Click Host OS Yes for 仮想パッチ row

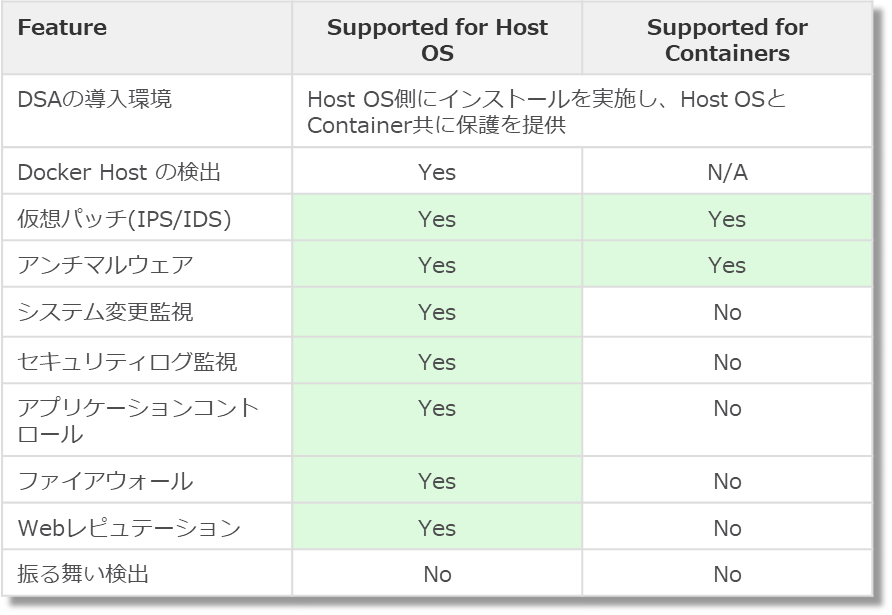point(437,219)
